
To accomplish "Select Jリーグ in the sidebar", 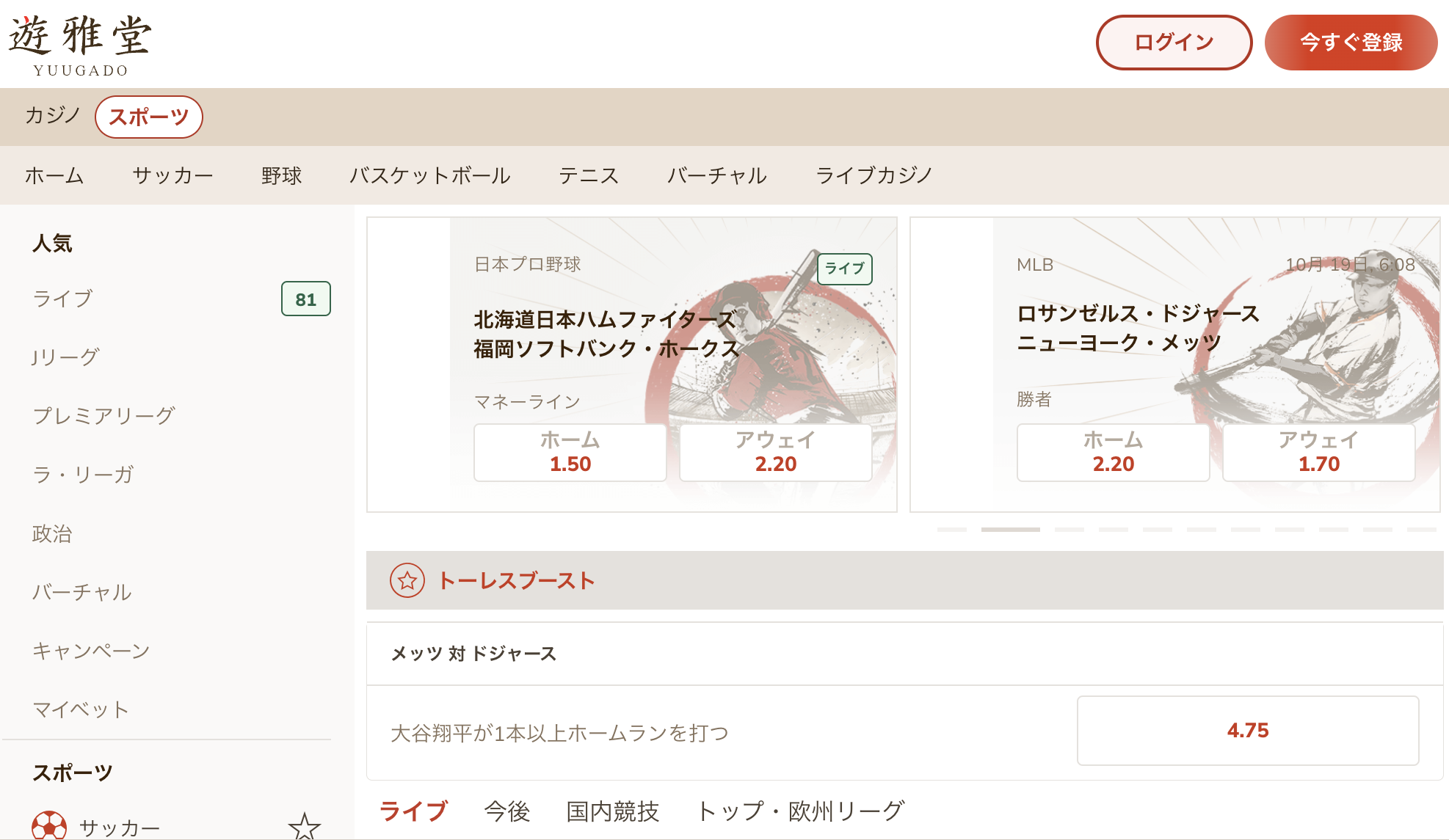I will point(65,357).
